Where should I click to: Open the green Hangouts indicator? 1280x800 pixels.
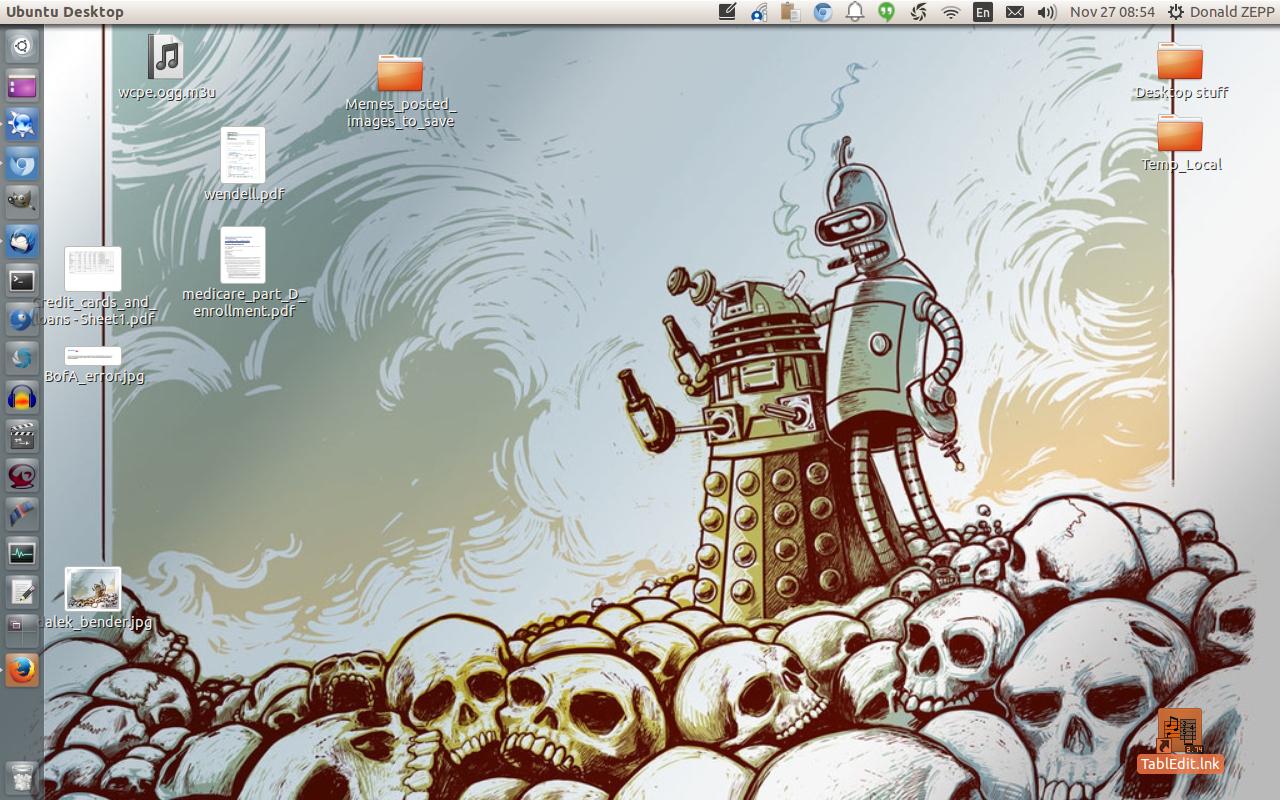886,12
